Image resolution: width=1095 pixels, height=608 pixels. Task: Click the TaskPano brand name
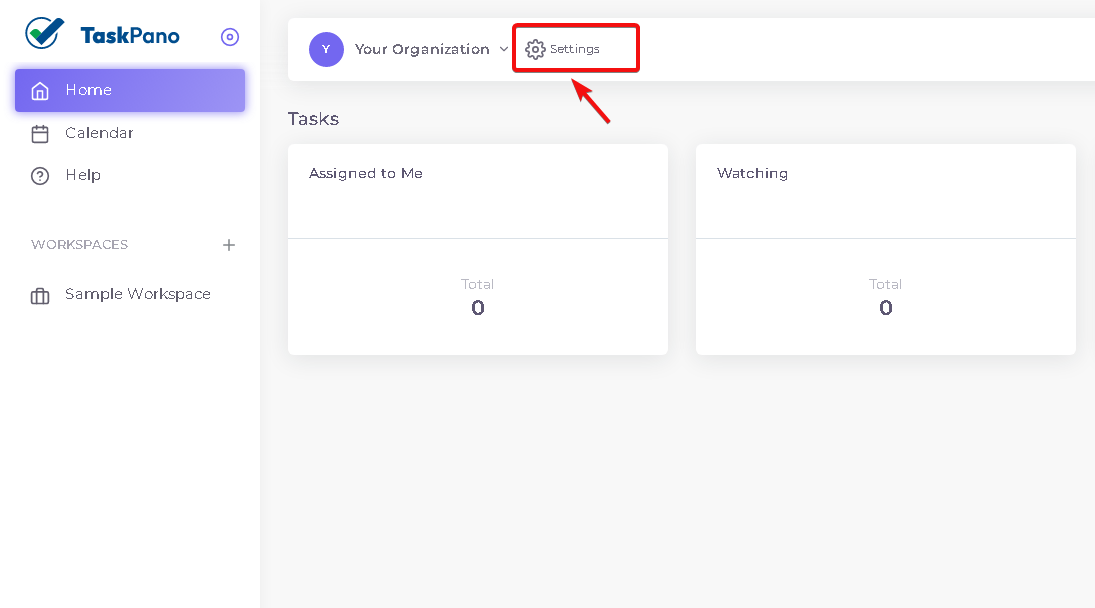130,36
